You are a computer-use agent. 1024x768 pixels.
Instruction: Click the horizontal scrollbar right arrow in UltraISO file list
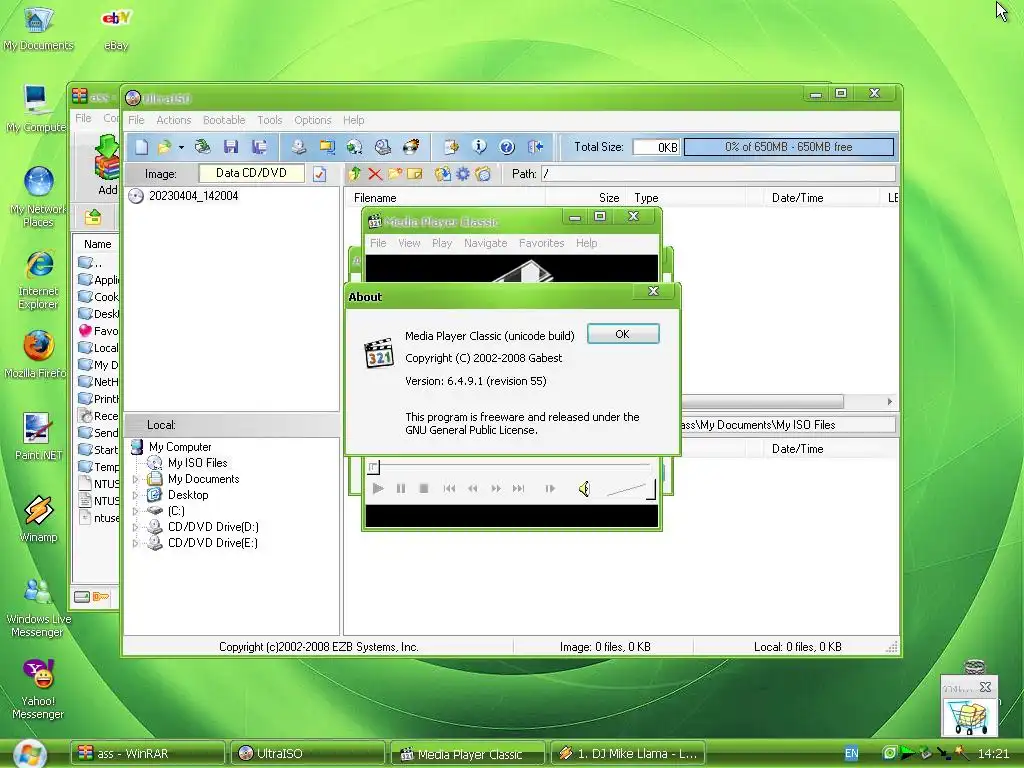pos(889,402)
